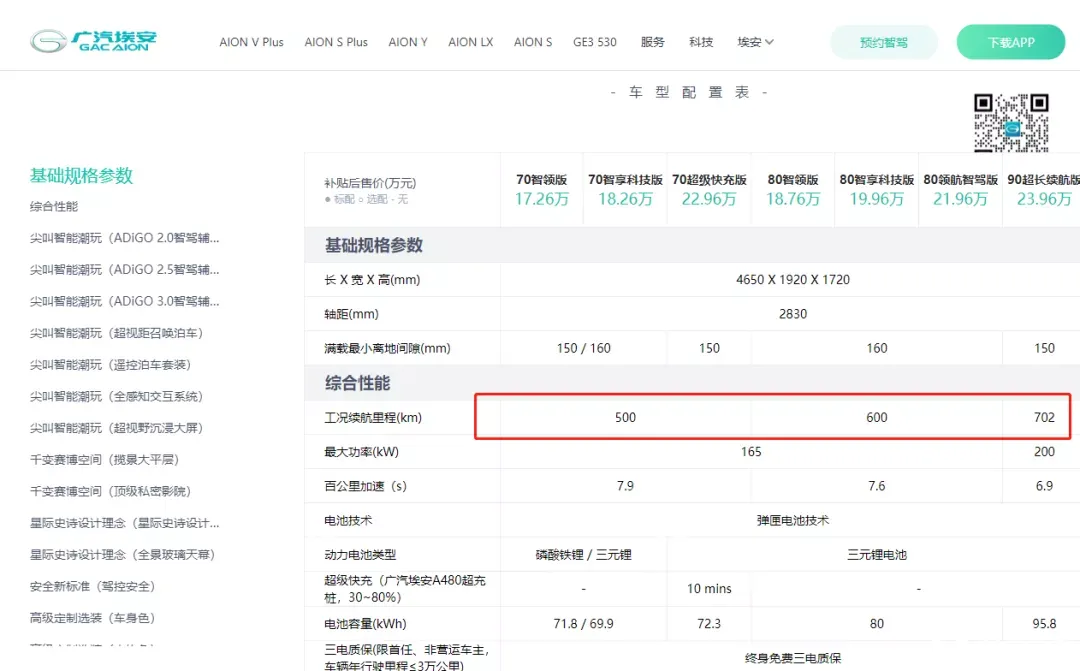Select the 80智领版 18.76万 column header
1080x671 pixels.
point(793,189)
